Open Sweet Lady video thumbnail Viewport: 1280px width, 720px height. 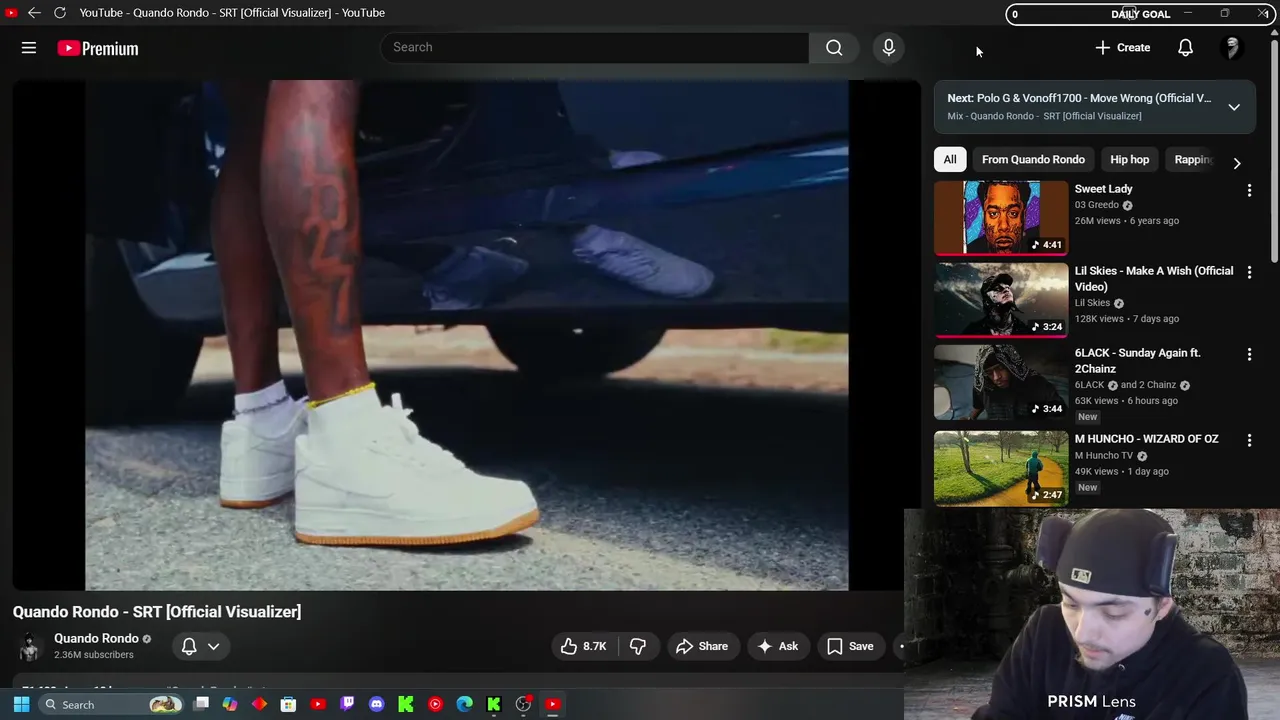[1001, 218]
